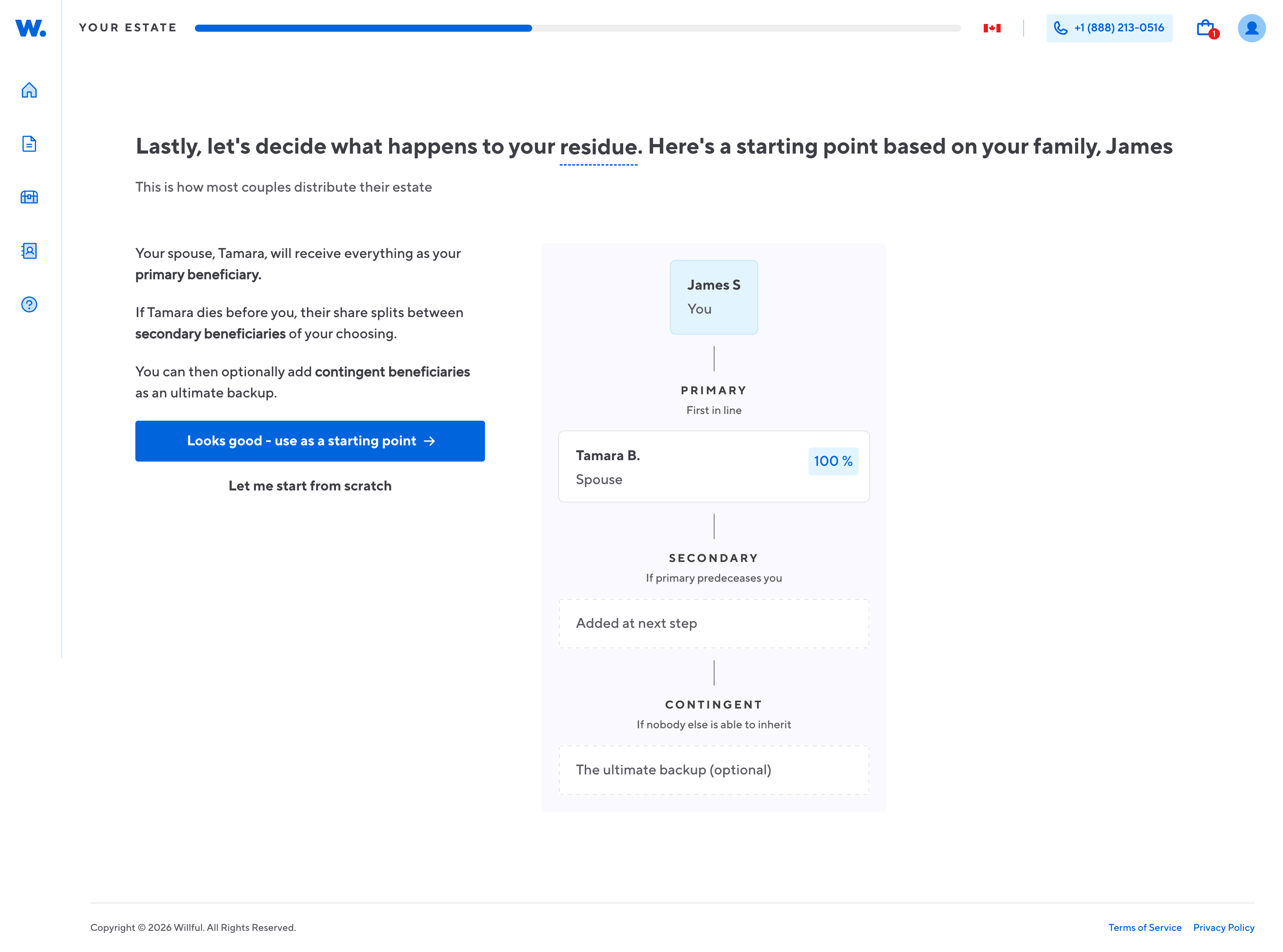Click 'If nobody else is able to inherit'

714,725
